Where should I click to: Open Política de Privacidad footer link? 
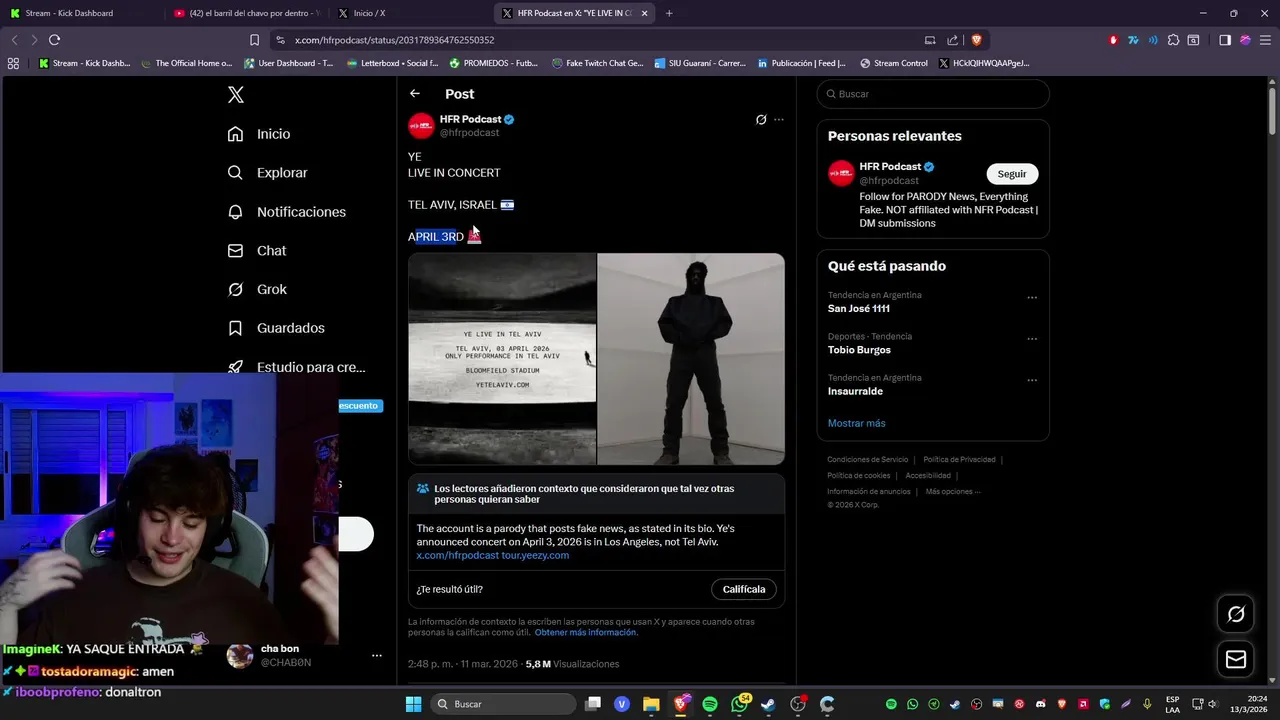pyautogui.click(x=959, y=460)
